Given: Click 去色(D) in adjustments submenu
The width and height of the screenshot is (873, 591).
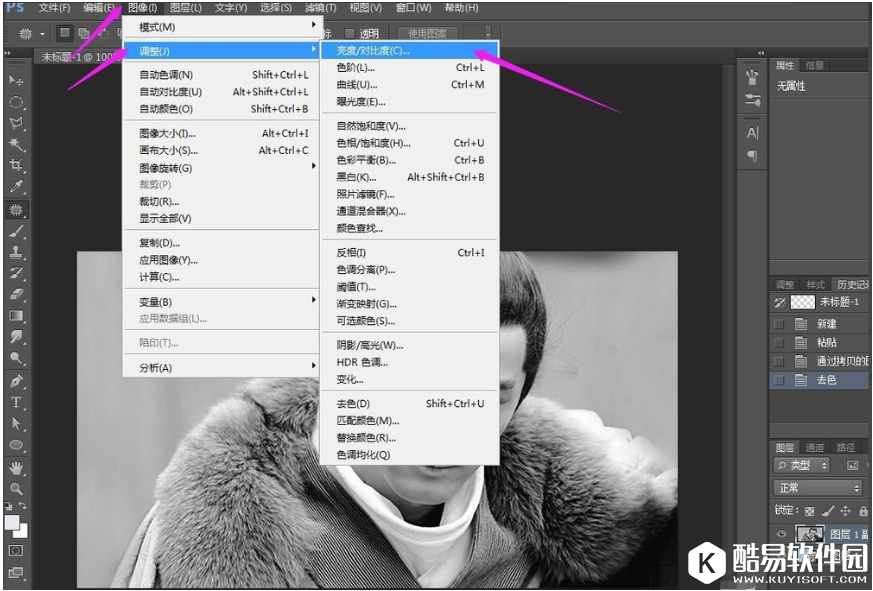Looking at the screenshot, I should (353, 404).
